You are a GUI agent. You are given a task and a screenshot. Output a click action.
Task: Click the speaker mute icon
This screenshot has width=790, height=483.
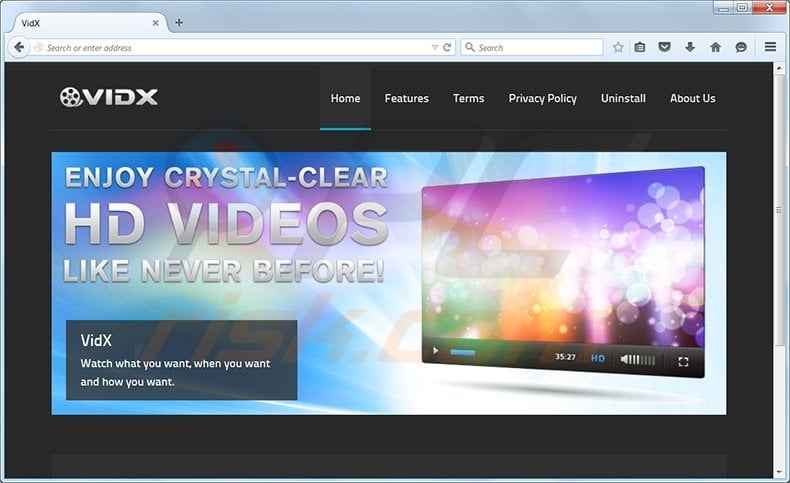pos(625,359)
